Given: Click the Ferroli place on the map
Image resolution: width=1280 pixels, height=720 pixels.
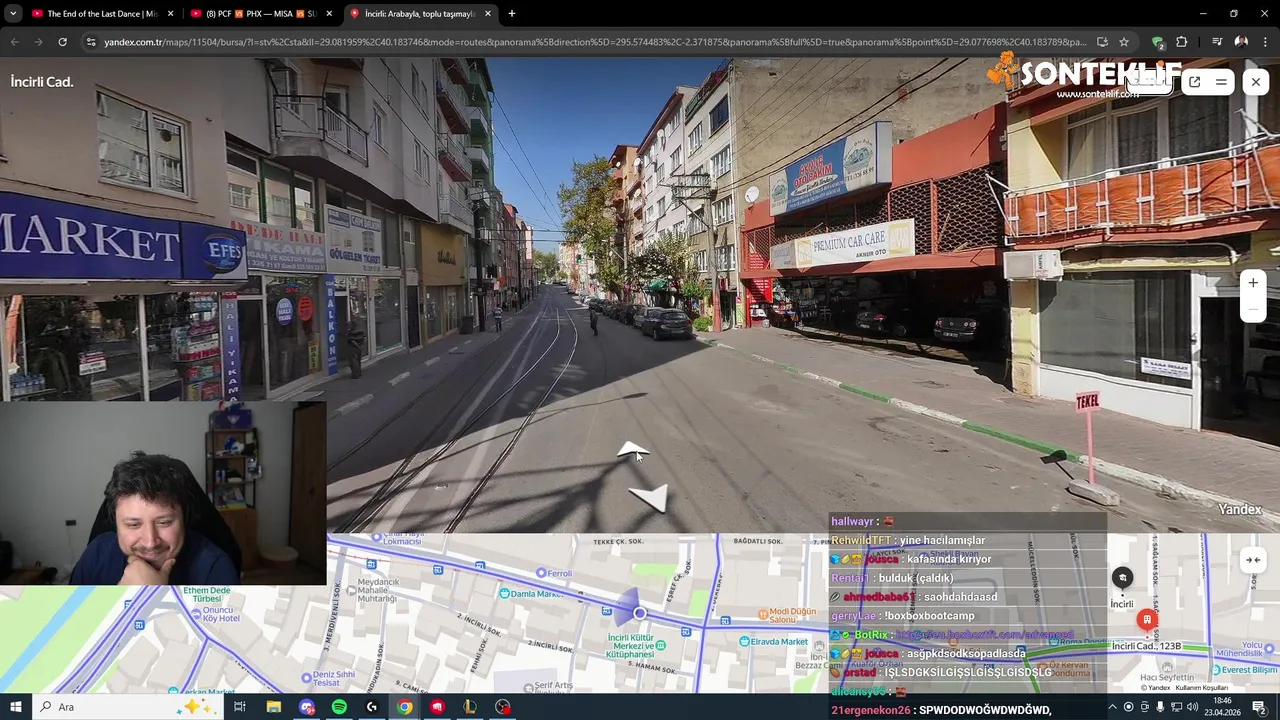Looking at the screenshot, I should [x=555, y=573].
